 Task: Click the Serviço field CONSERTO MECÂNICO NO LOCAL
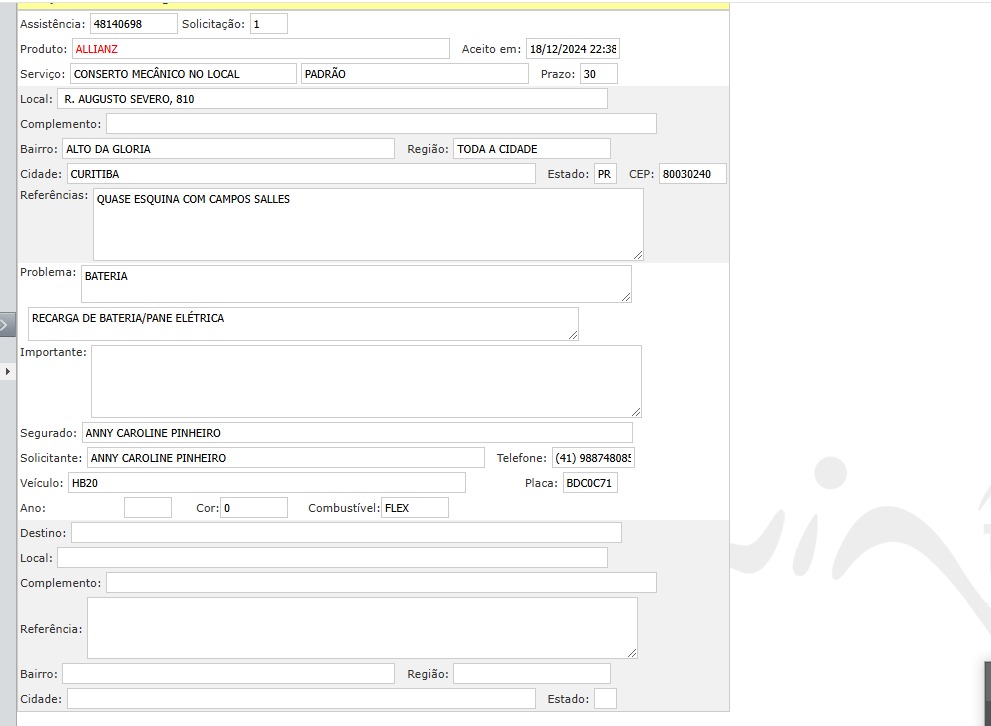tap(183, 74)
